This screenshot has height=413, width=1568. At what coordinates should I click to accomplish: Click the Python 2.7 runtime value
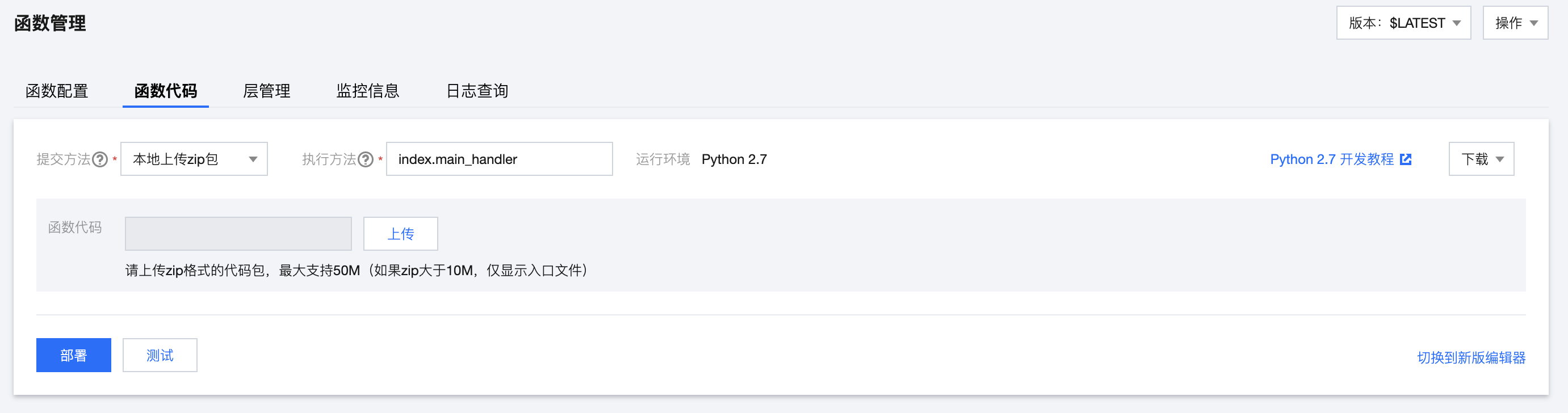pos(734,159)
